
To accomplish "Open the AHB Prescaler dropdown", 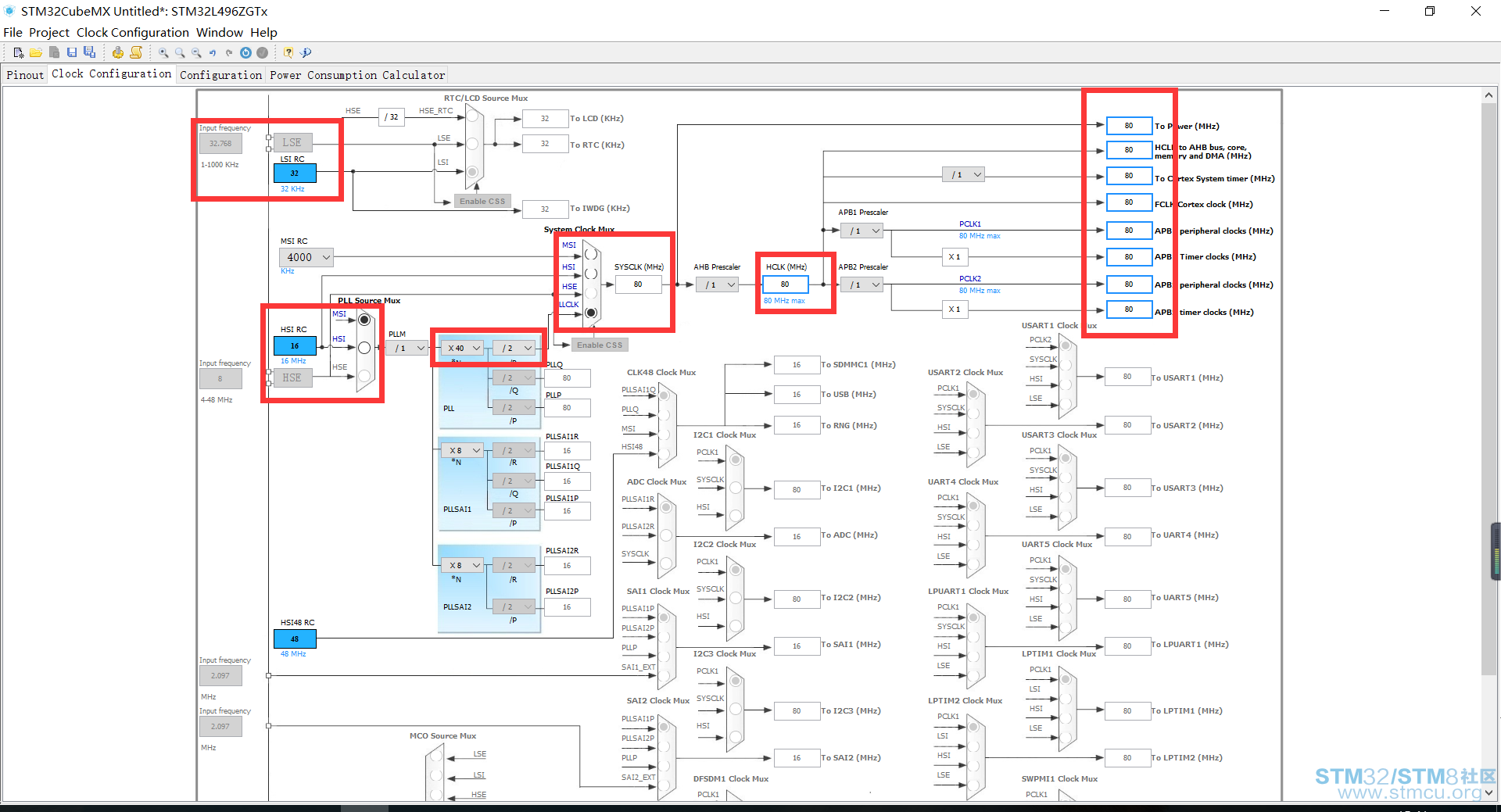I will (x=717, y=284).
